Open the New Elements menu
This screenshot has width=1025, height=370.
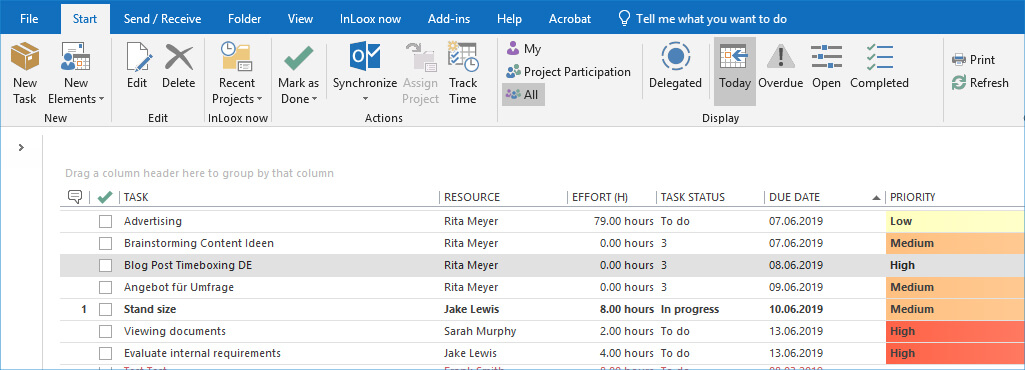click(x=76, y=73)
